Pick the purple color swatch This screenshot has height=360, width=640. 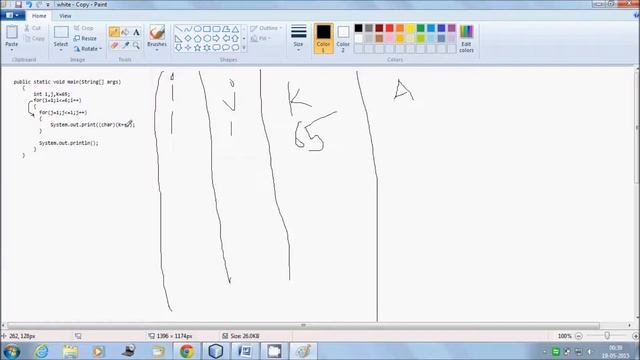point(451,28)
